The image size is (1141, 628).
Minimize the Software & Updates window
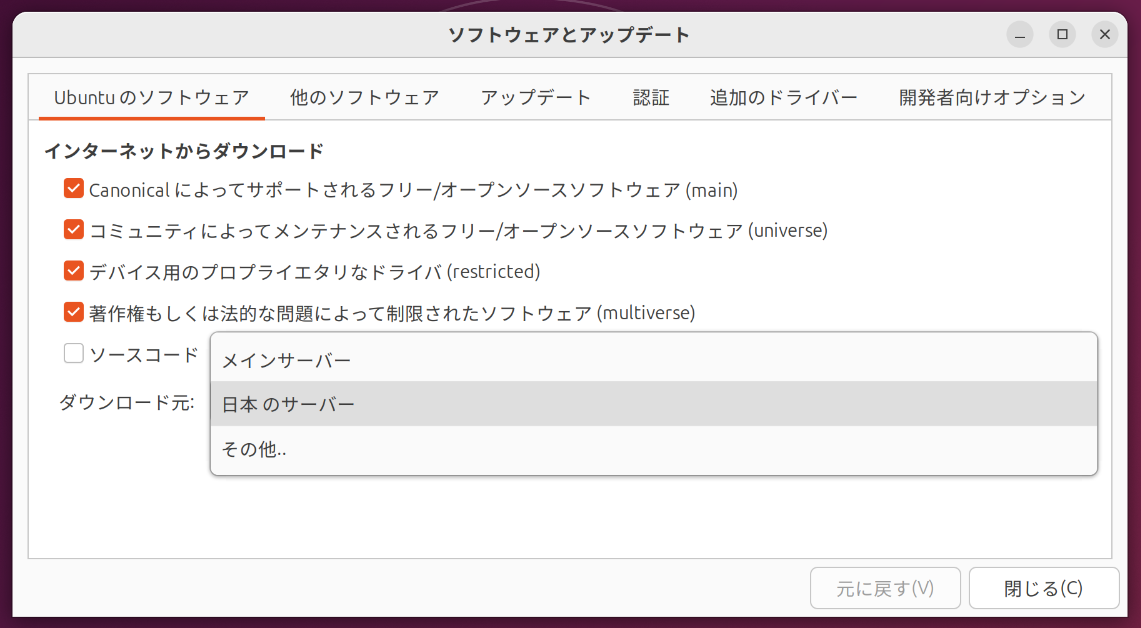coord(1020,35)
